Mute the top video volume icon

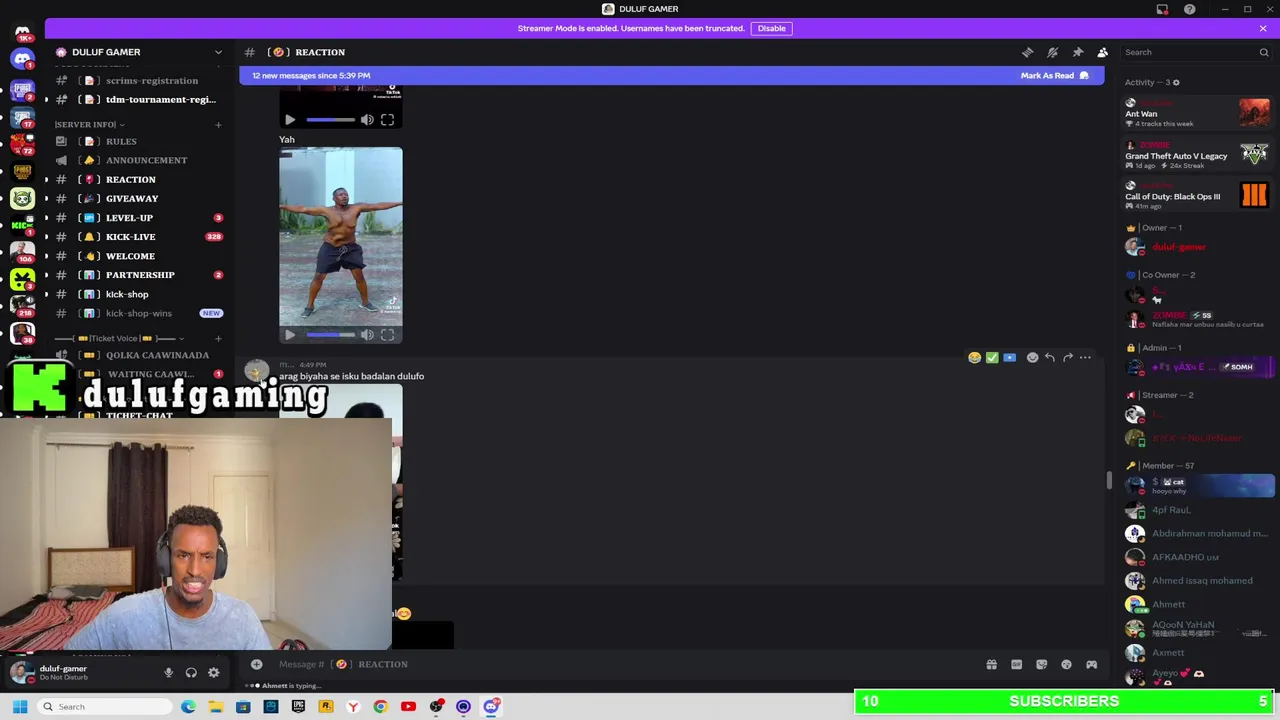pos(367,120)
